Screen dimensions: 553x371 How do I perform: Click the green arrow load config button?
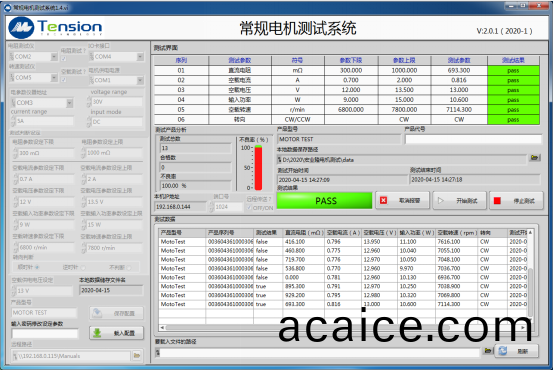(116, 333)
